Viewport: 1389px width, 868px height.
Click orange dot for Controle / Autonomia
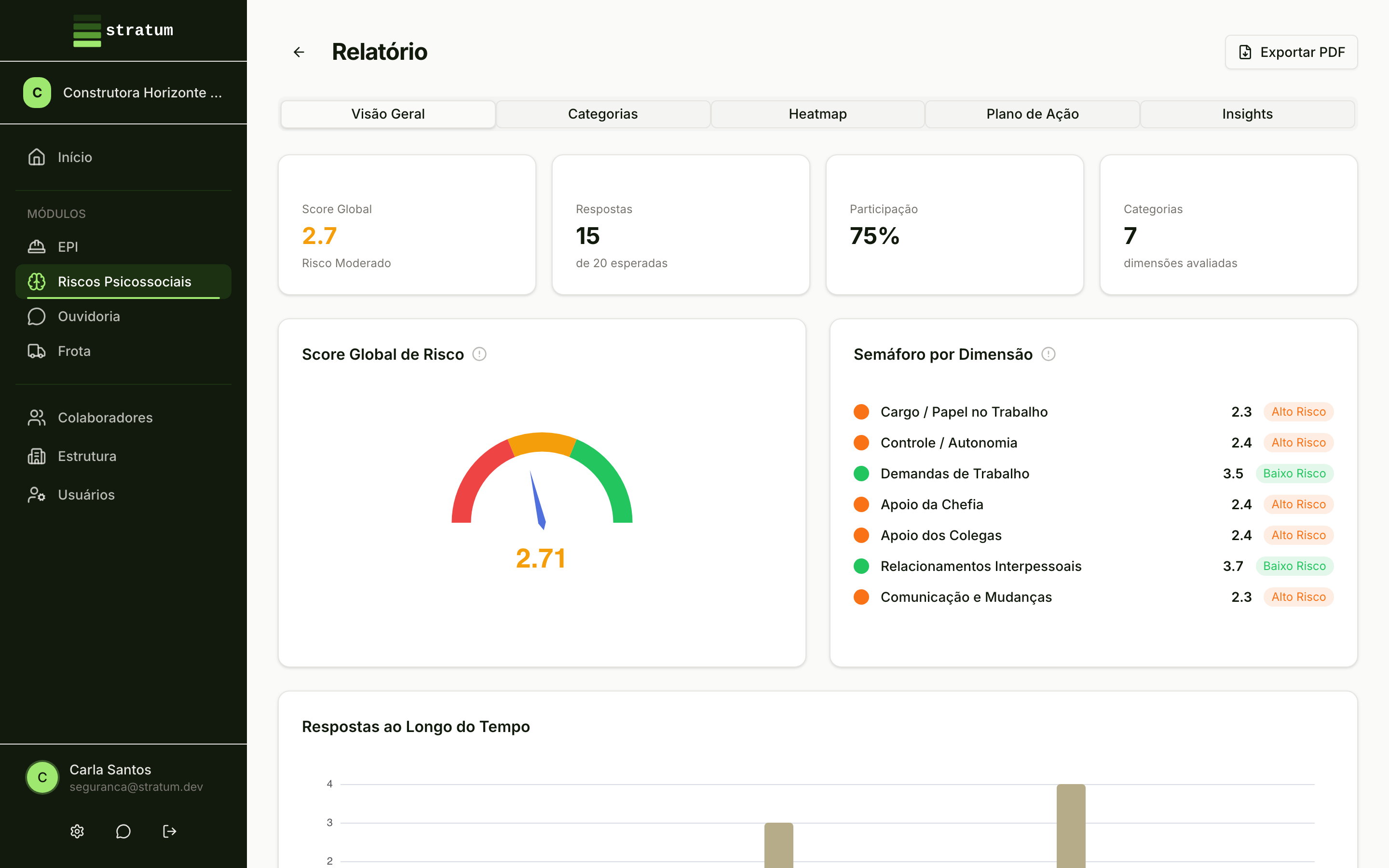click(x=861, y=443)
